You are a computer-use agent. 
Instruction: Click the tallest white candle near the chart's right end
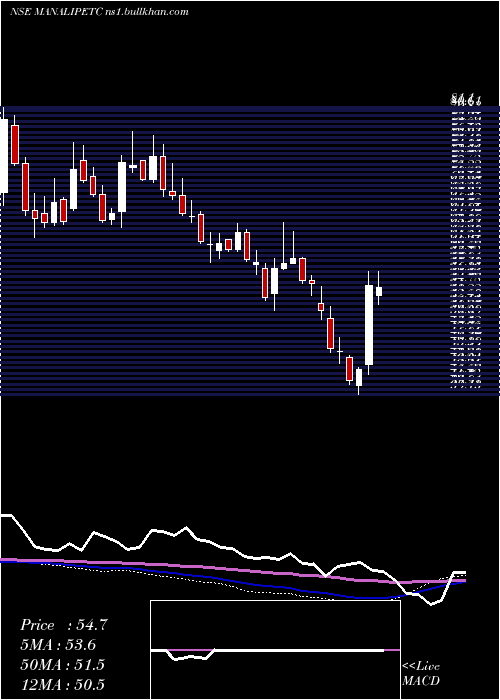(x=369, y=325)
